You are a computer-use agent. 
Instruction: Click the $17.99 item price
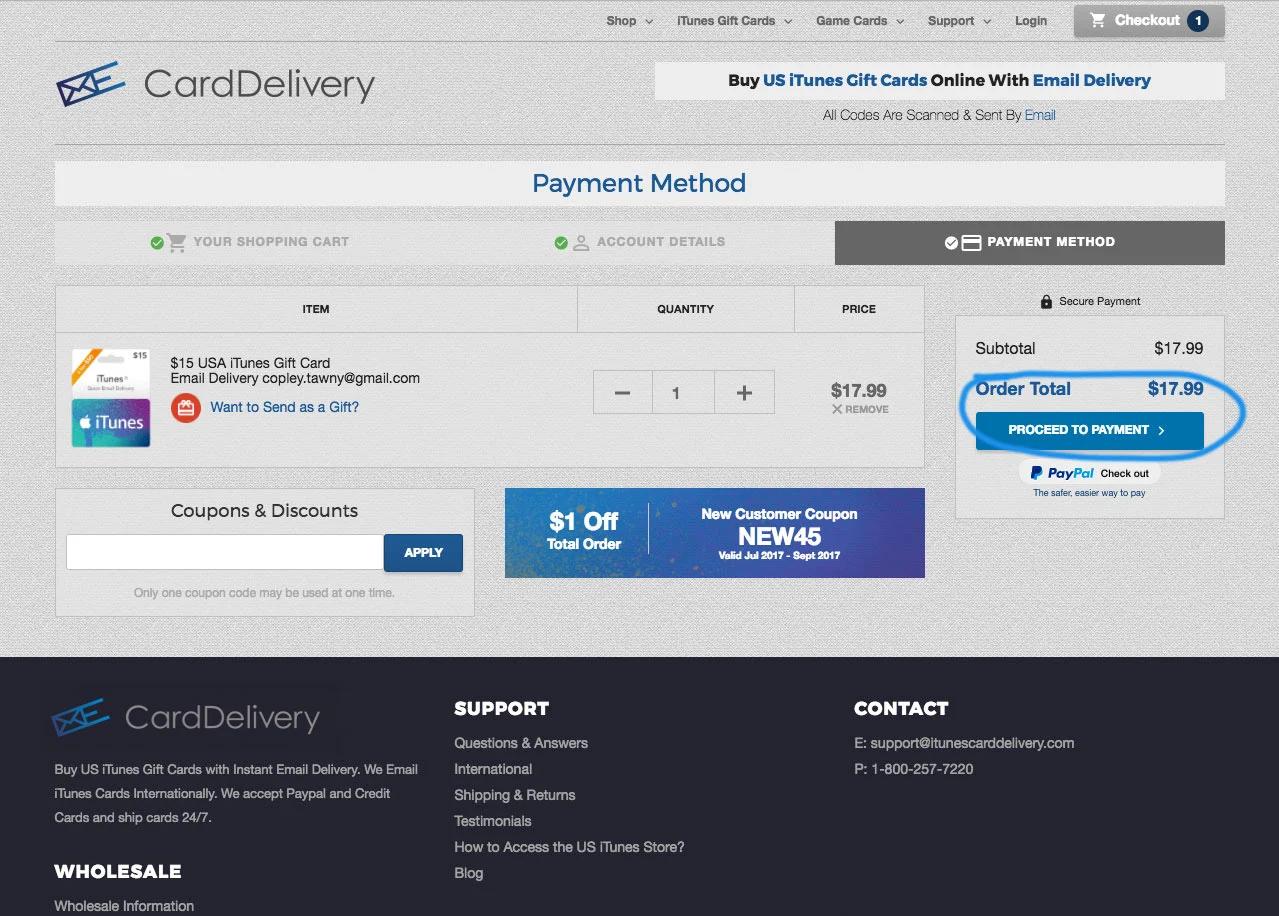(x=859, y=391)
